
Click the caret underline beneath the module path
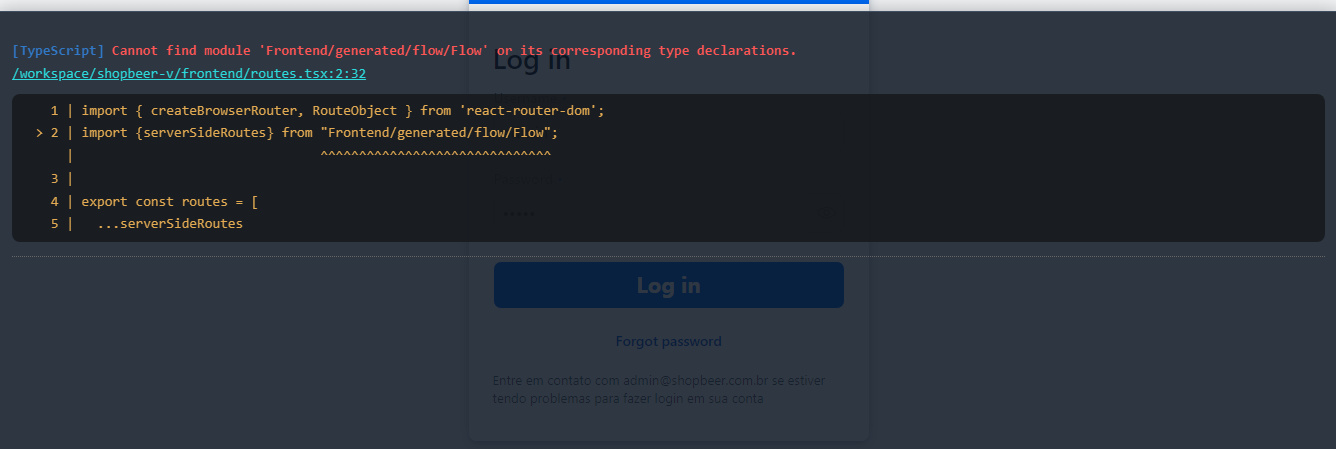[435, 155]
